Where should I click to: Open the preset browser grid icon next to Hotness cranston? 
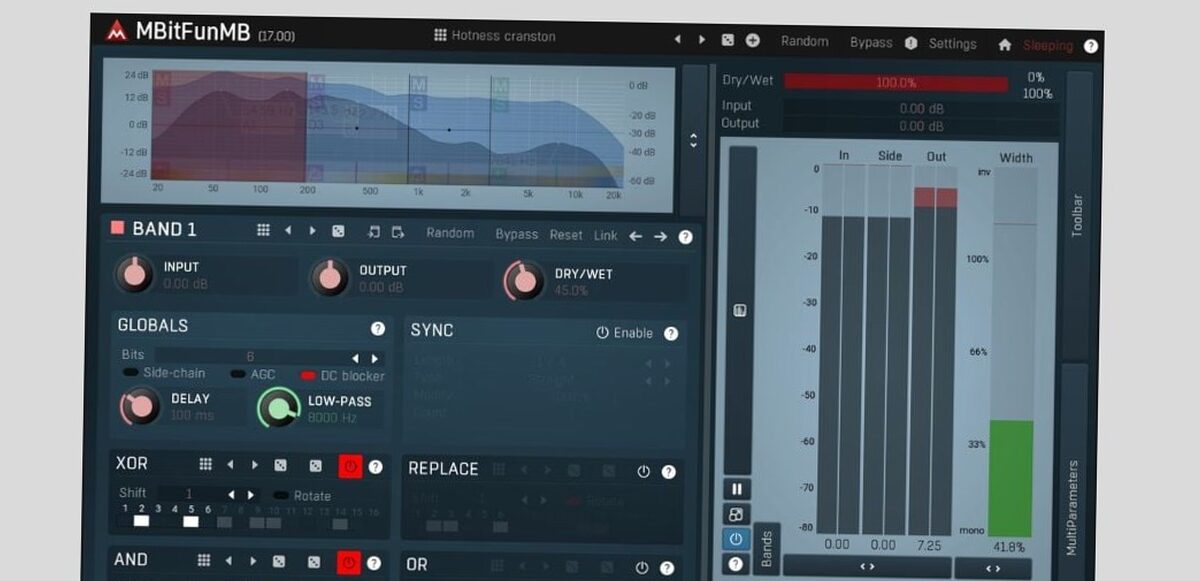(x=439, y=36)
